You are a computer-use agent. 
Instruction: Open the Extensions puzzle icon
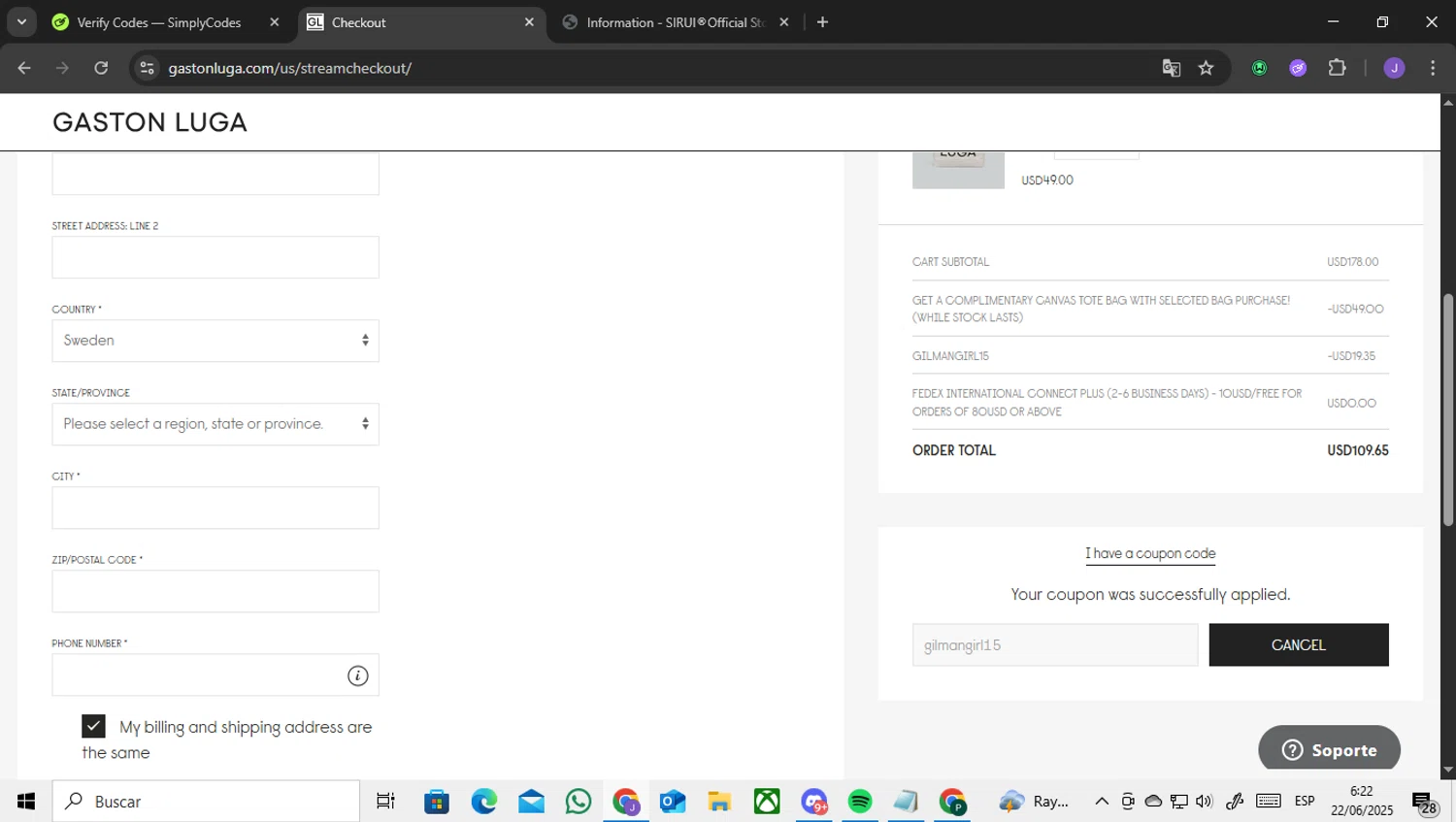tap(1337, 68)
